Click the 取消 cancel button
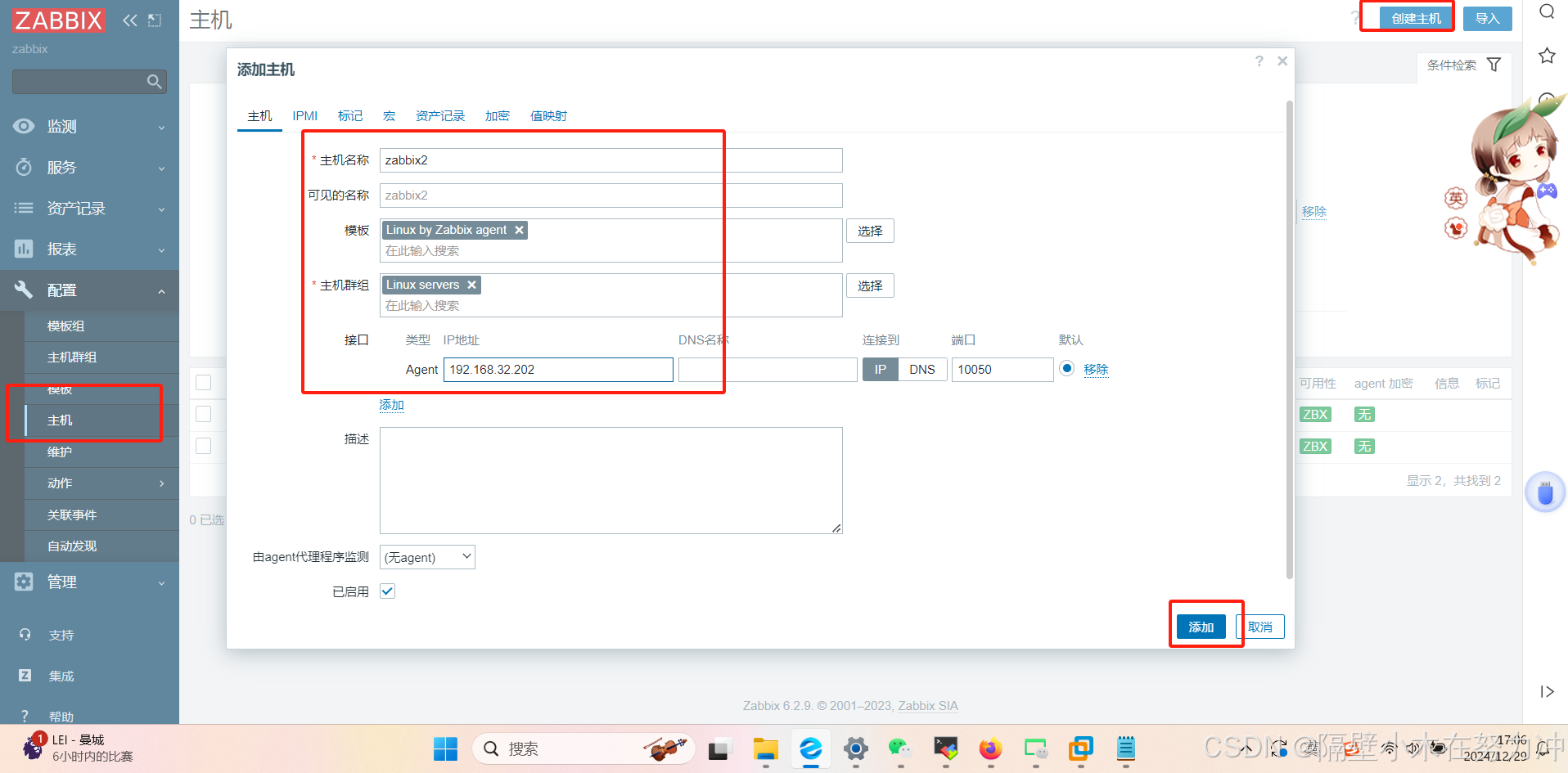The image size is (1568, 773). coord(1260,627)
